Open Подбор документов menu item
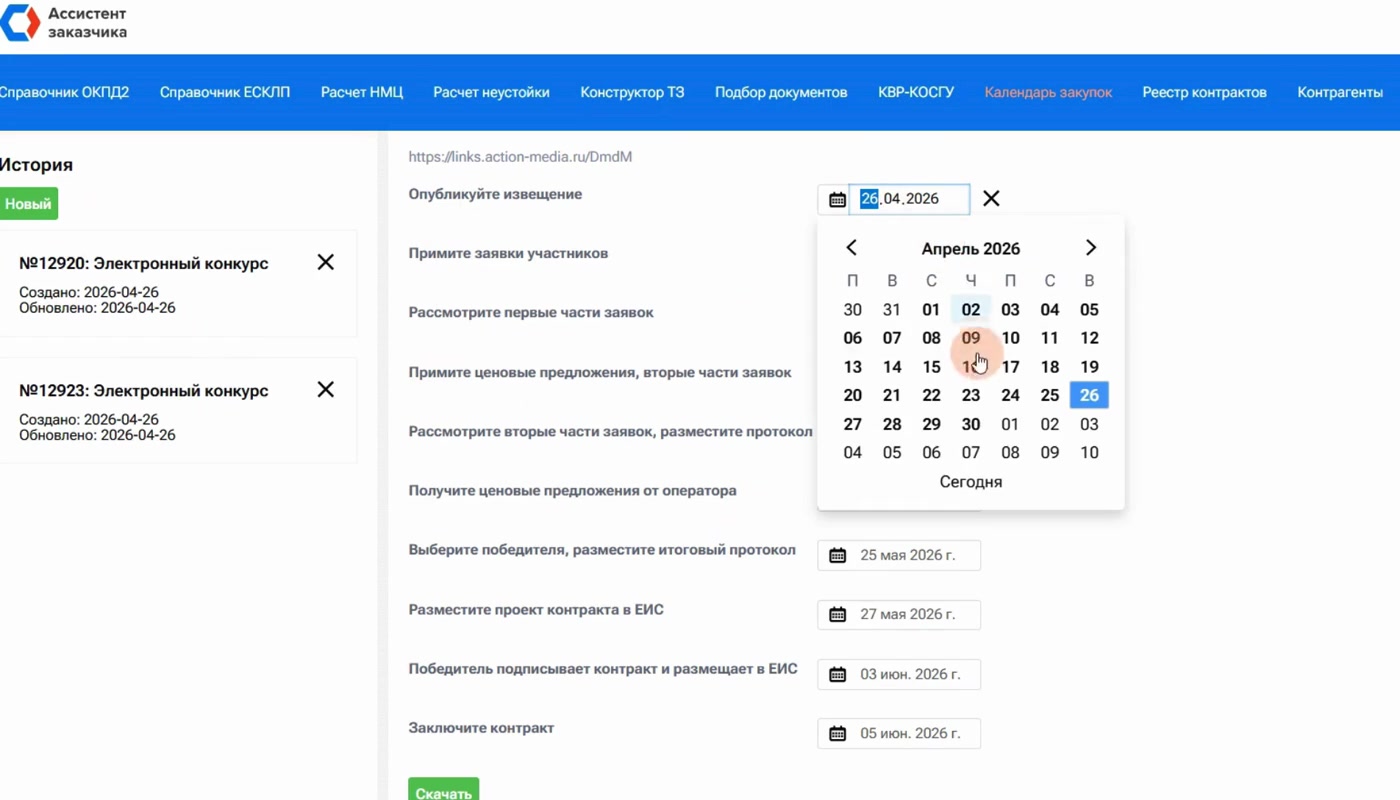Screen dimensions: 1400x800 pos(781,92)
